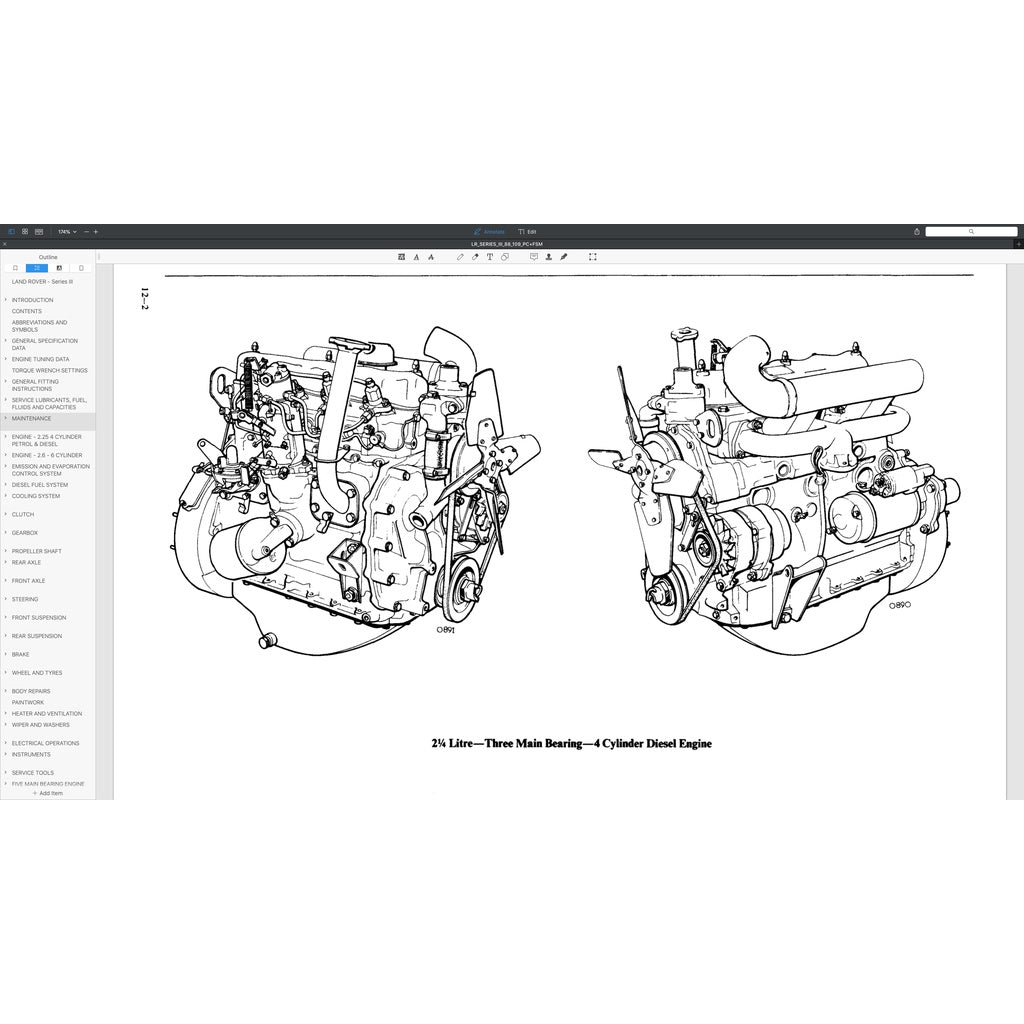This screenshot has width=1024, height=1024.
Task: Switch to Edit mode tab
Action: 527,231
